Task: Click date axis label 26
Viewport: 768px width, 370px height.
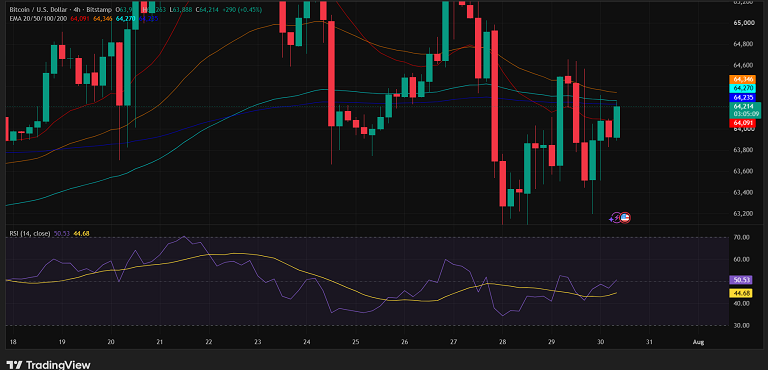Action: [x=405, y=342]
